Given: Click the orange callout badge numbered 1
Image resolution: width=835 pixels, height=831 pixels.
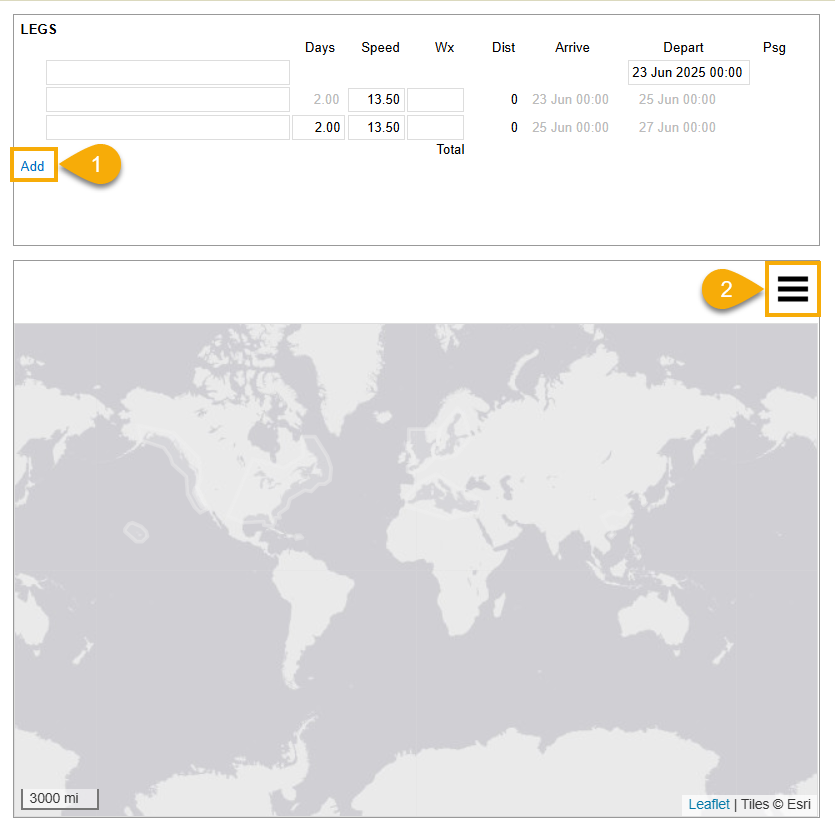Looking at the screenshot, I should (x=95, y=166).
